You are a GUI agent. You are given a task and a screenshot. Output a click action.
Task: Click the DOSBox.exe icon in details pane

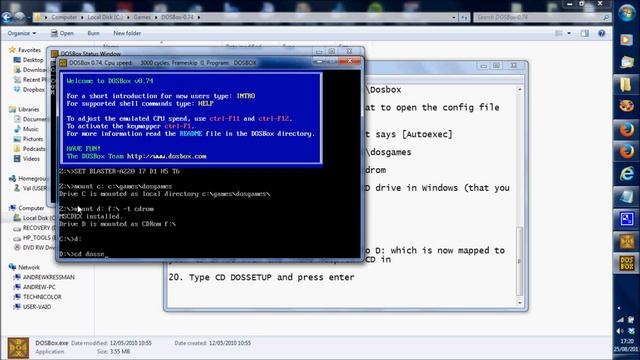[x=18, y=347]
